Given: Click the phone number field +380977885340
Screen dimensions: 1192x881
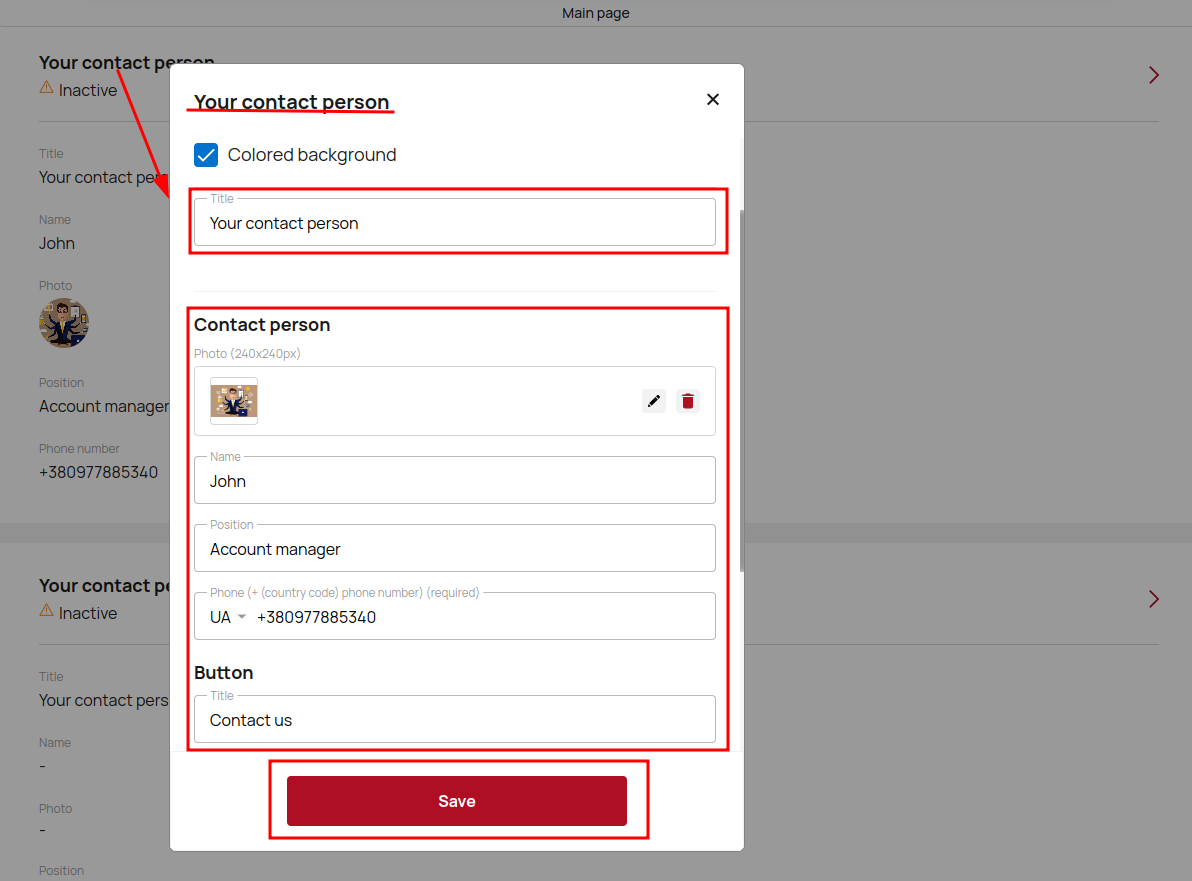Looking at the screenshot, I should click(480, 617).
